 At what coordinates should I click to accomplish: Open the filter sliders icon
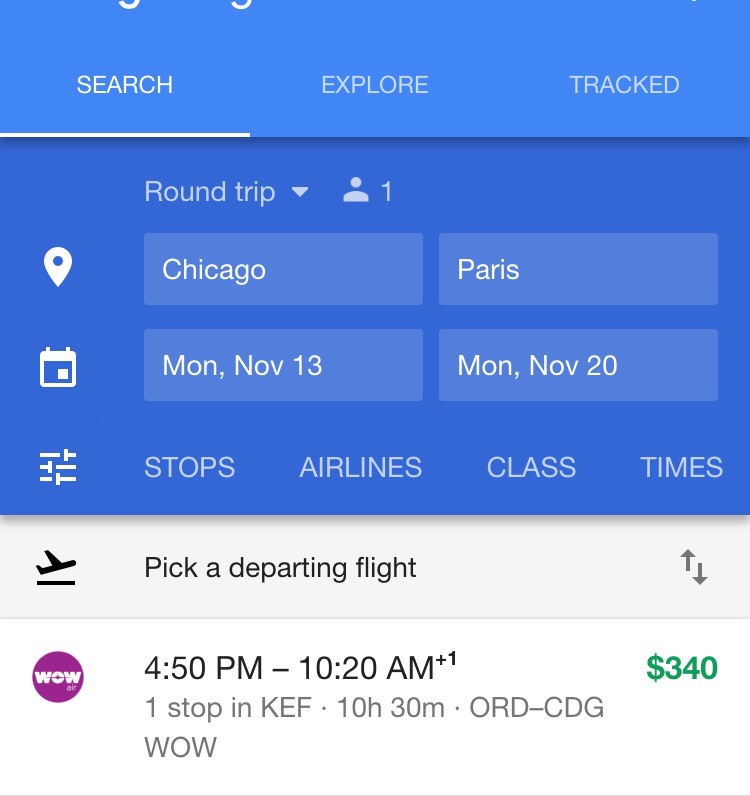pyautogui.click(x=58, y=467)
